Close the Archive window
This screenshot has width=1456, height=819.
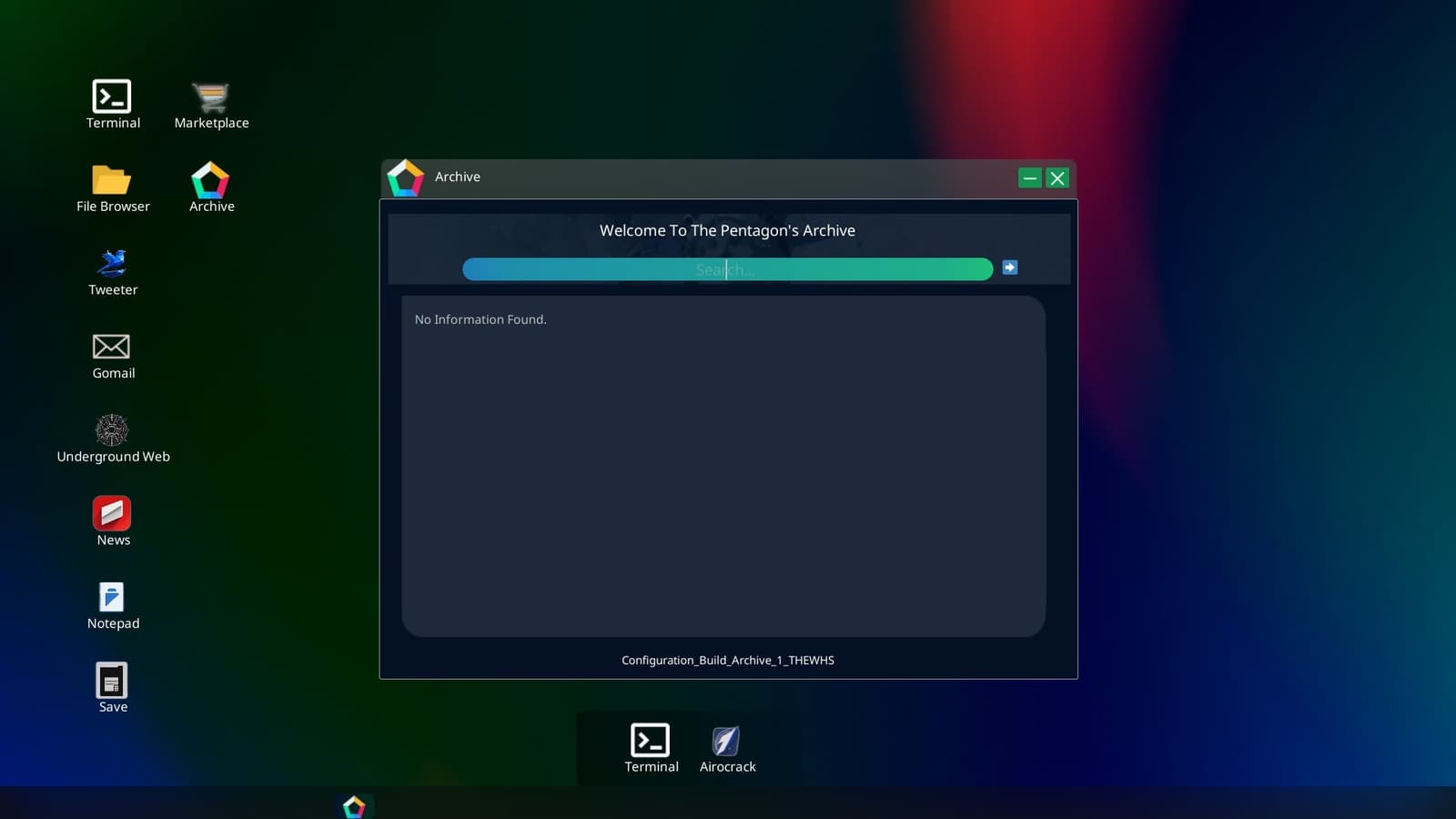(1057, 178)
